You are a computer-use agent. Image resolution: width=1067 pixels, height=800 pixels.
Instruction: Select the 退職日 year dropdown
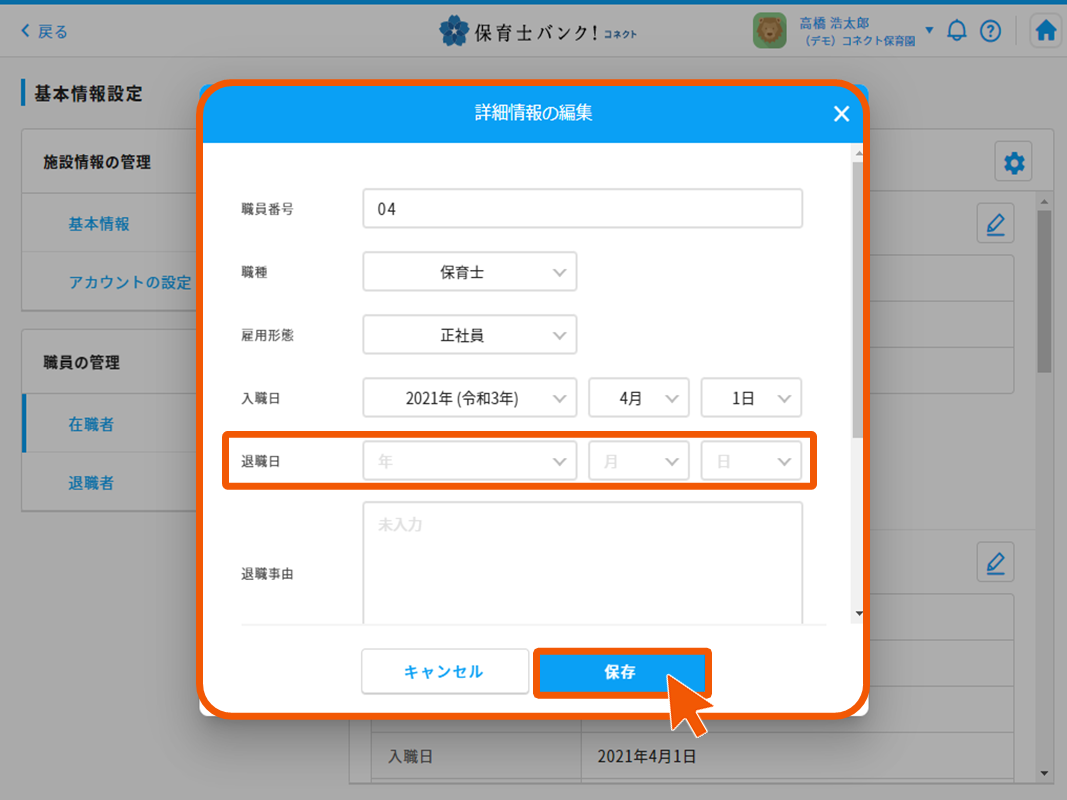(x=469, y=462)
